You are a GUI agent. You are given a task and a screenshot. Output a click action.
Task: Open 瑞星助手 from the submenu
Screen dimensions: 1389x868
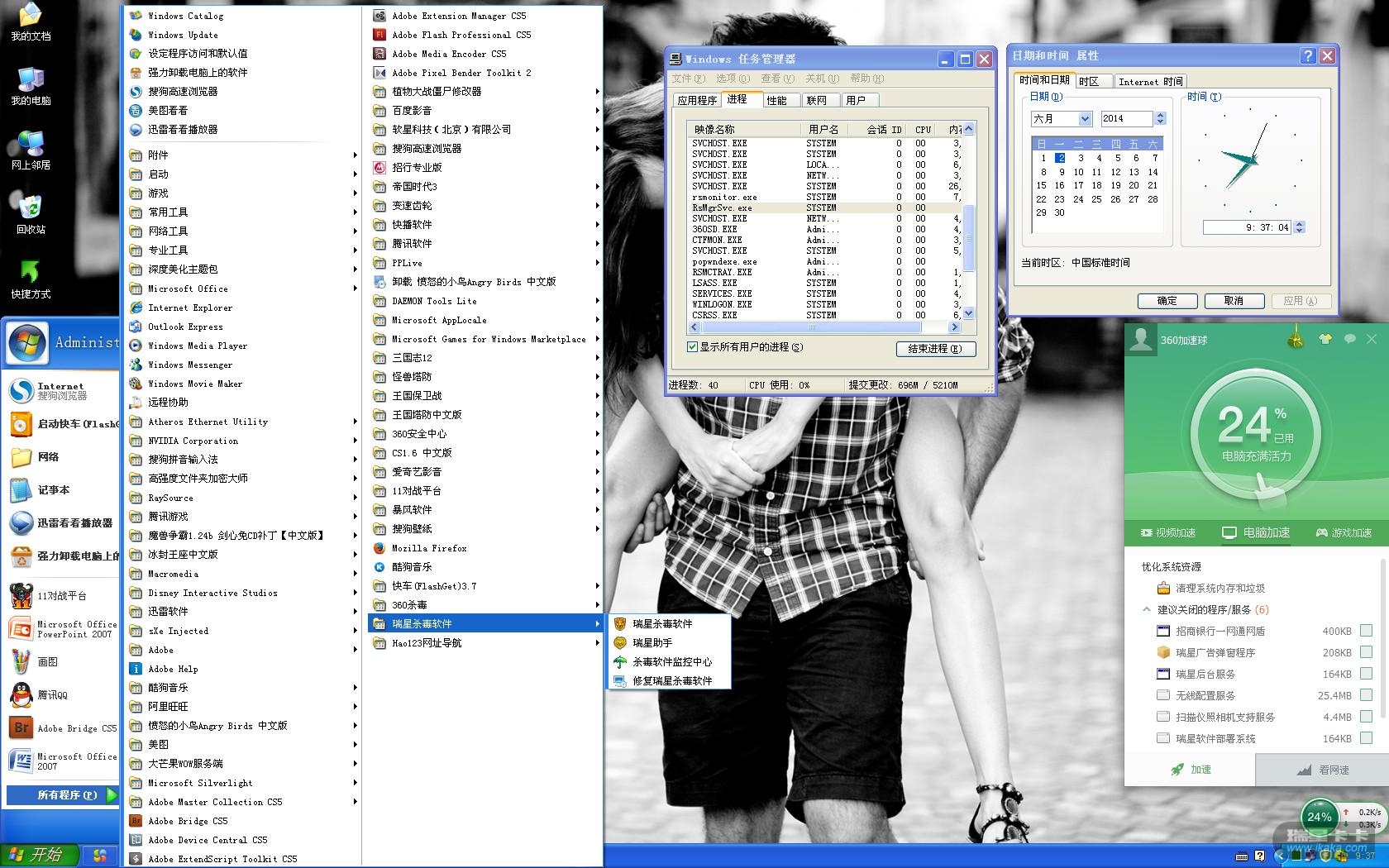tap(652, 642)
